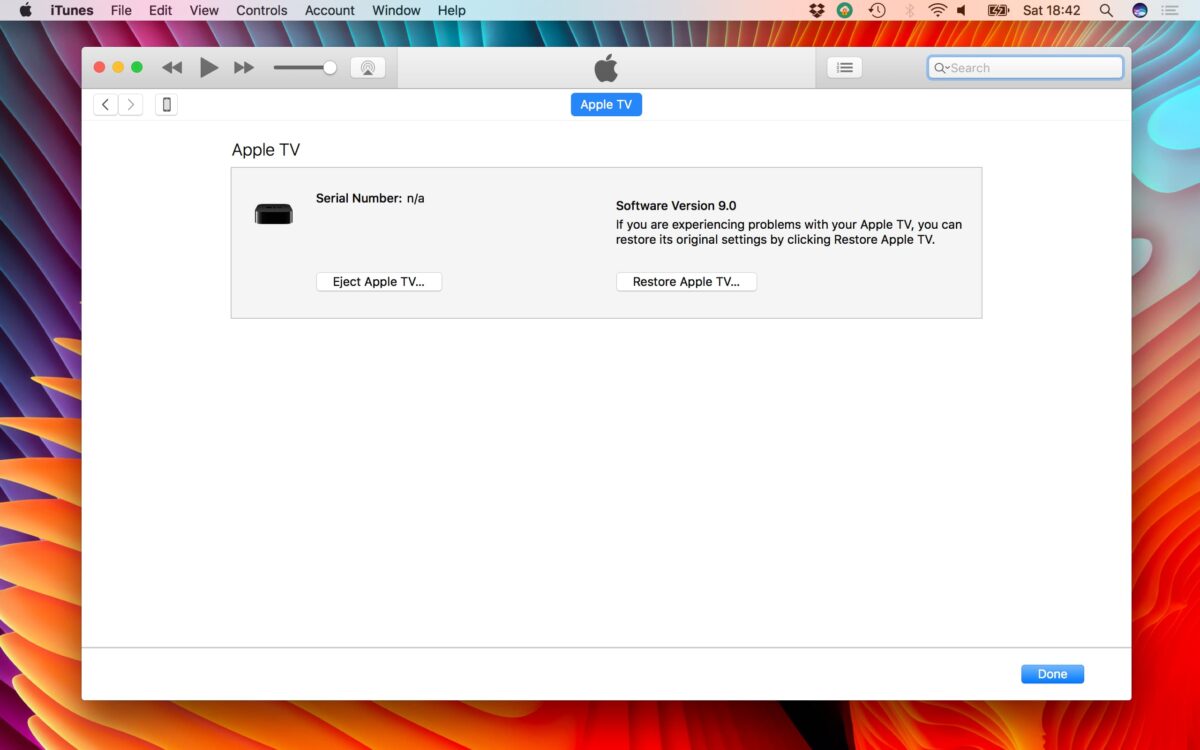Open the Edit menu
The height and width of the screenshot is (750, 1200).
point(161,10)
